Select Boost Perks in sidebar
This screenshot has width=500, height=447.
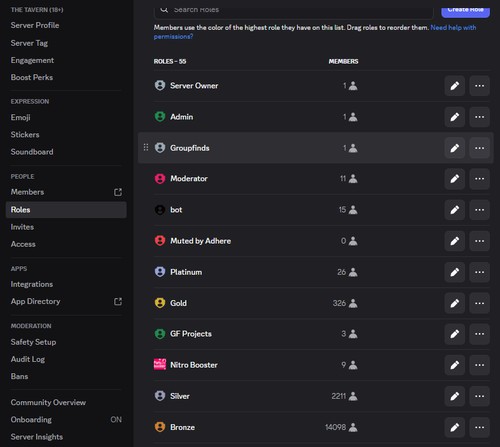(32, 77)
